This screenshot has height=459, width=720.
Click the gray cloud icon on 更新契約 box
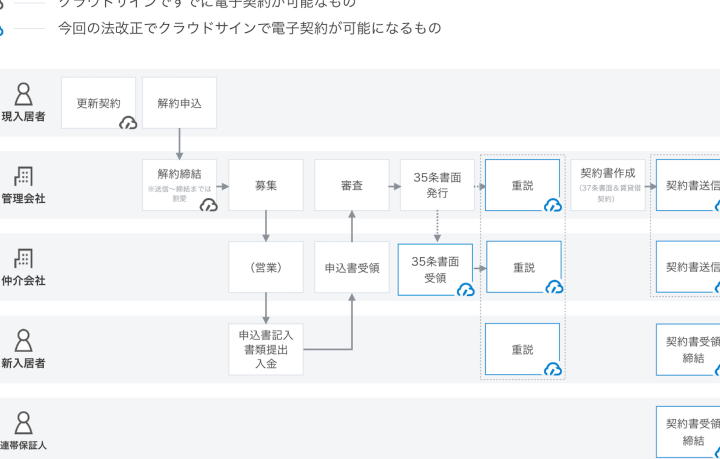[128, 123]
